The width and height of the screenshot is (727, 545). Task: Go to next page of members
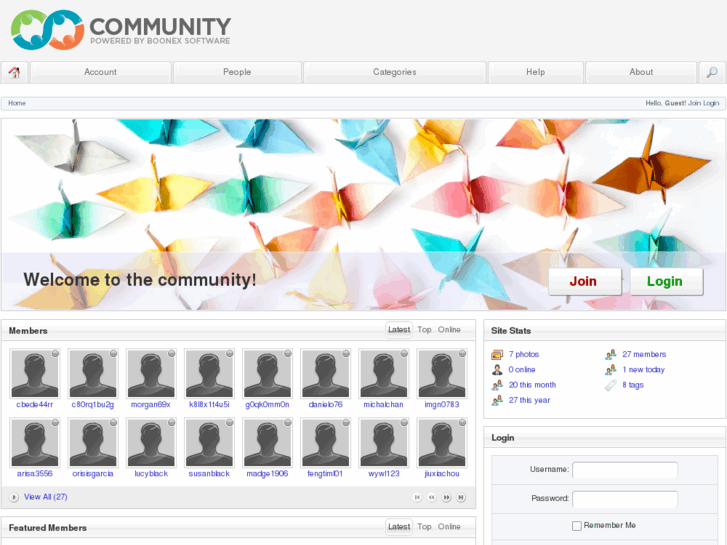(446, 497)
